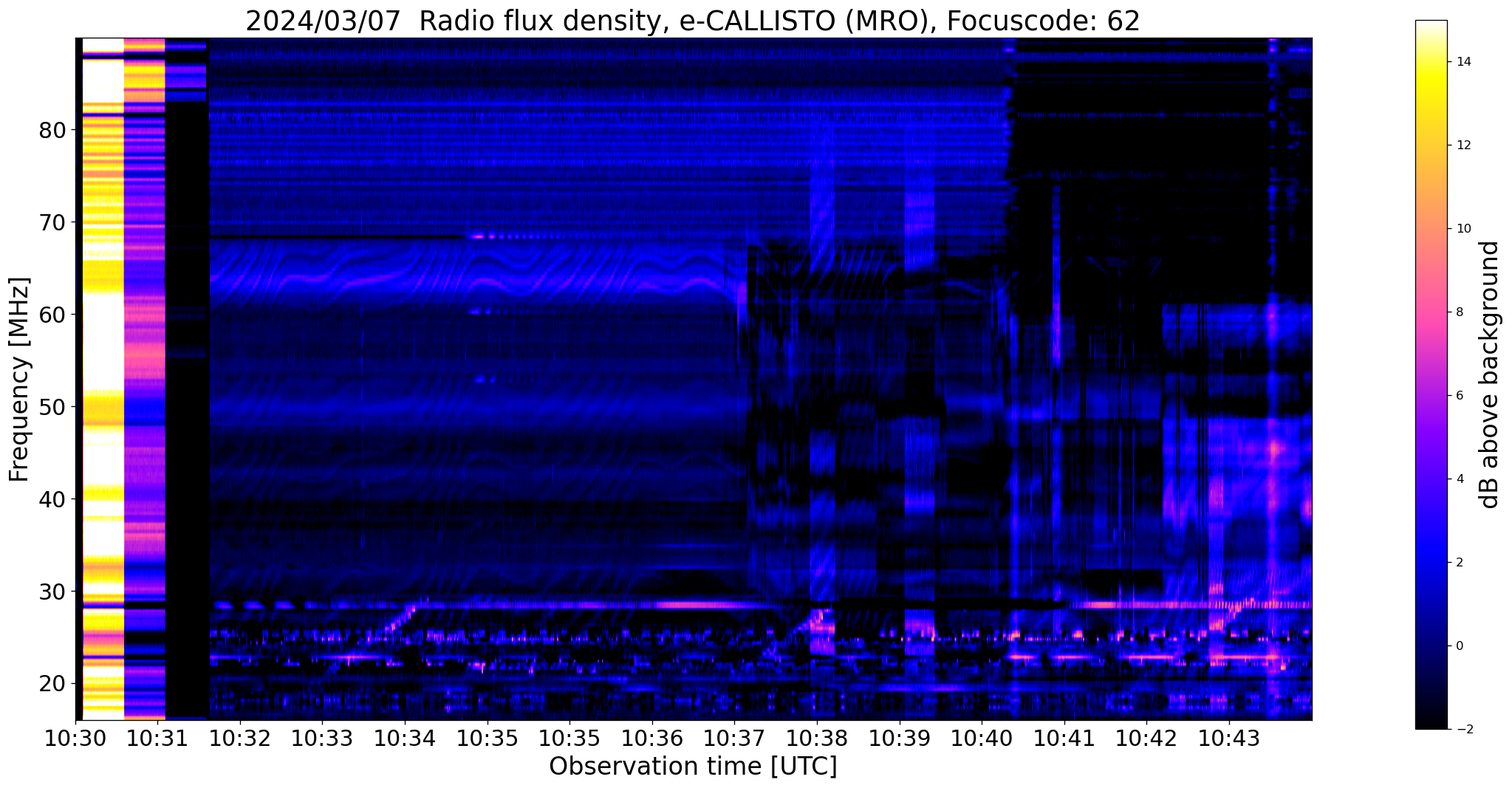Click the 10:39 time tick label
Viewport: 1512px width, 788px height.
tap(900, 739)
